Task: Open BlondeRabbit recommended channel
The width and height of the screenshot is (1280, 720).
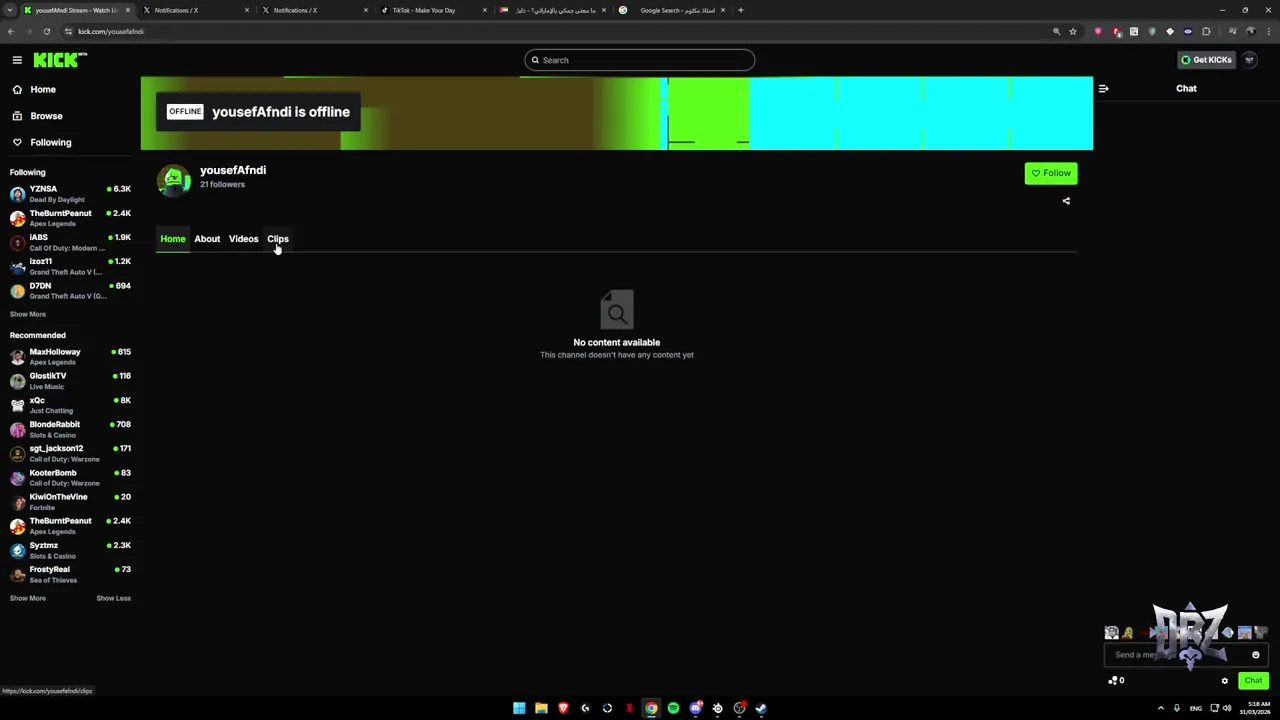Action: tap(70, 429)
